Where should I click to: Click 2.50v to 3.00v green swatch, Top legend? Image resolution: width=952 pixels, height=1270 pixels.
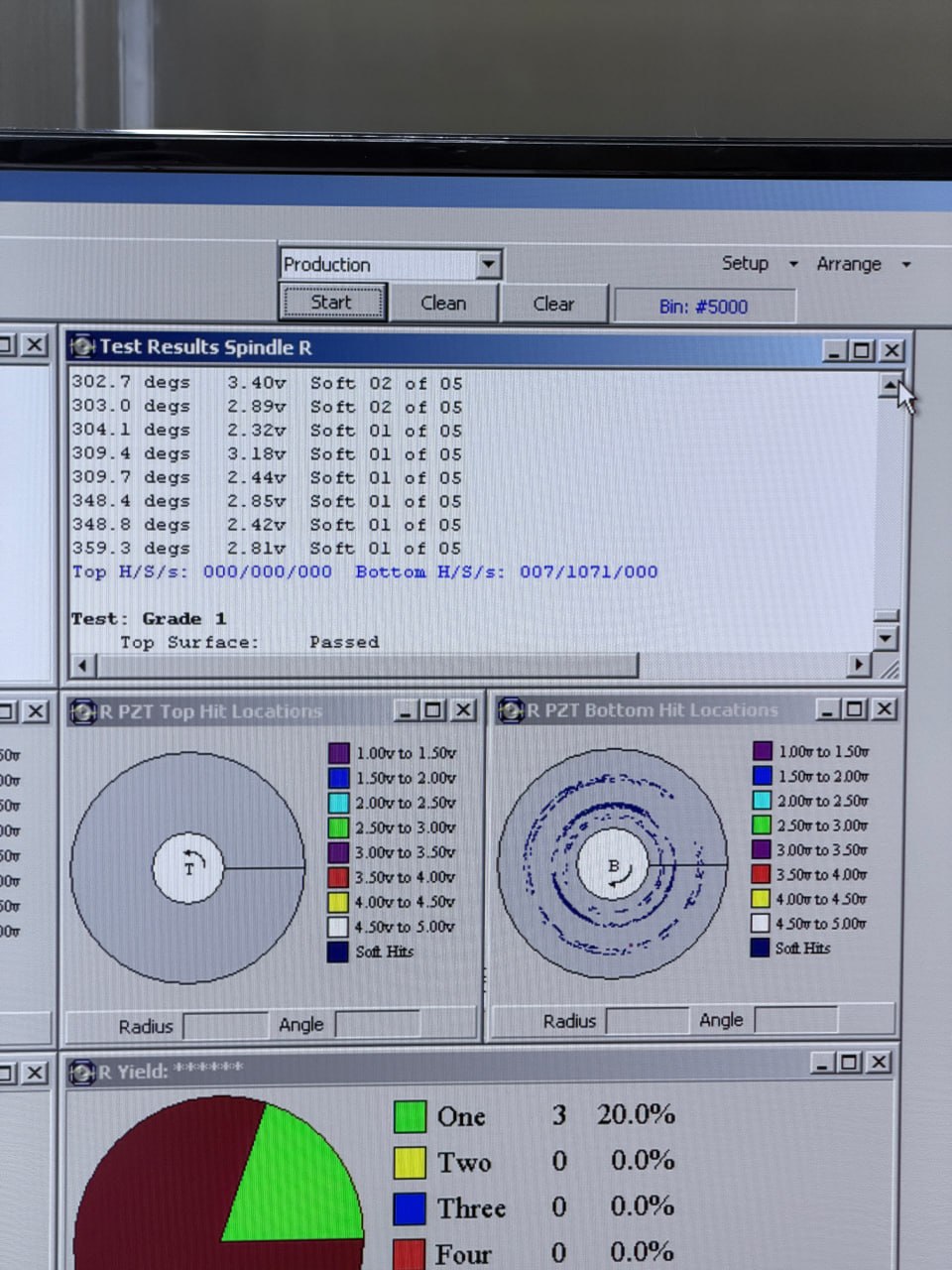click(339, 827)
